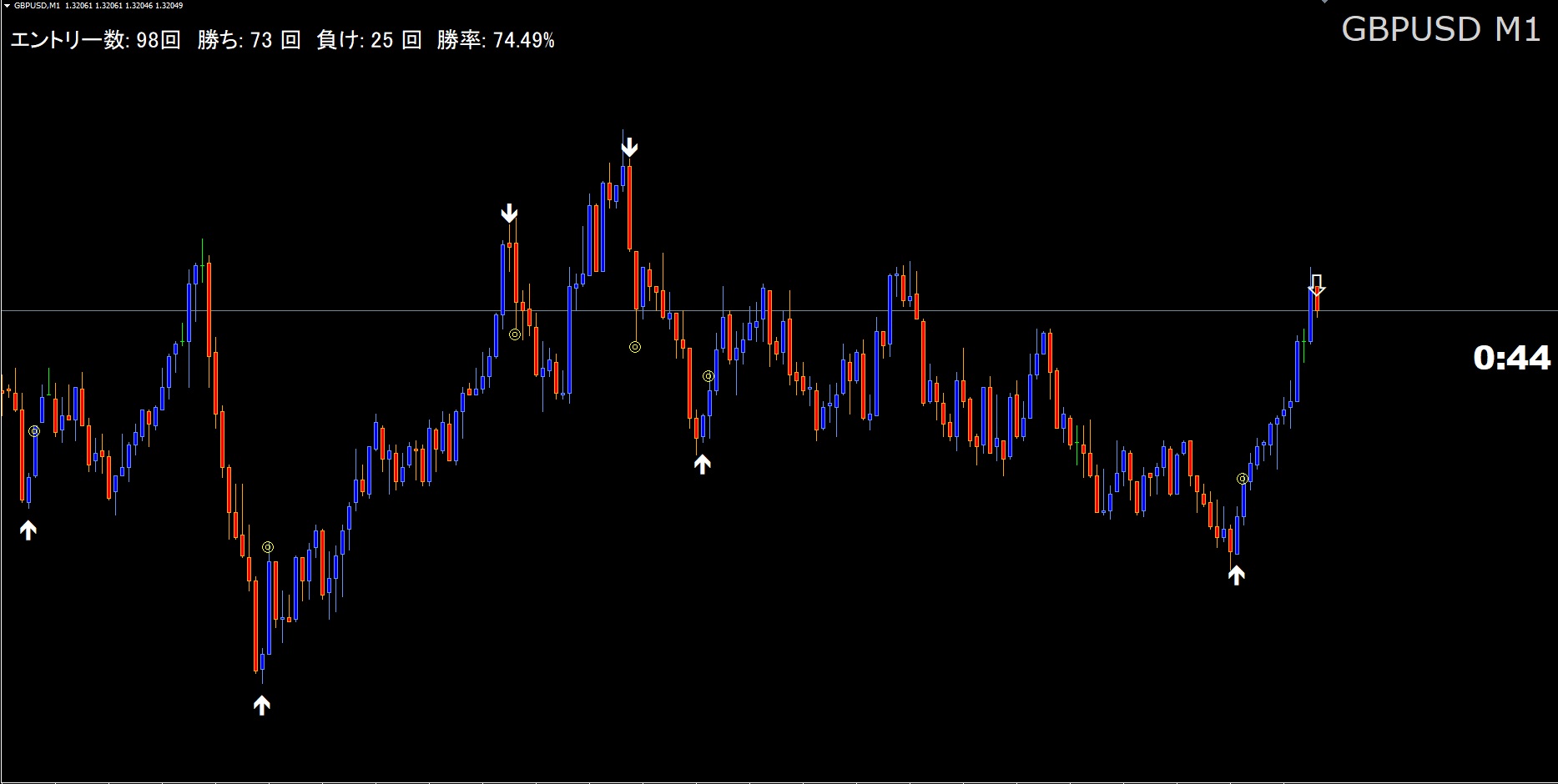1558x784 pixels.
Task: Open the chart menu triangle beside GBPUSD,M1
Action: pyautogui.click(x=7, y=5)
